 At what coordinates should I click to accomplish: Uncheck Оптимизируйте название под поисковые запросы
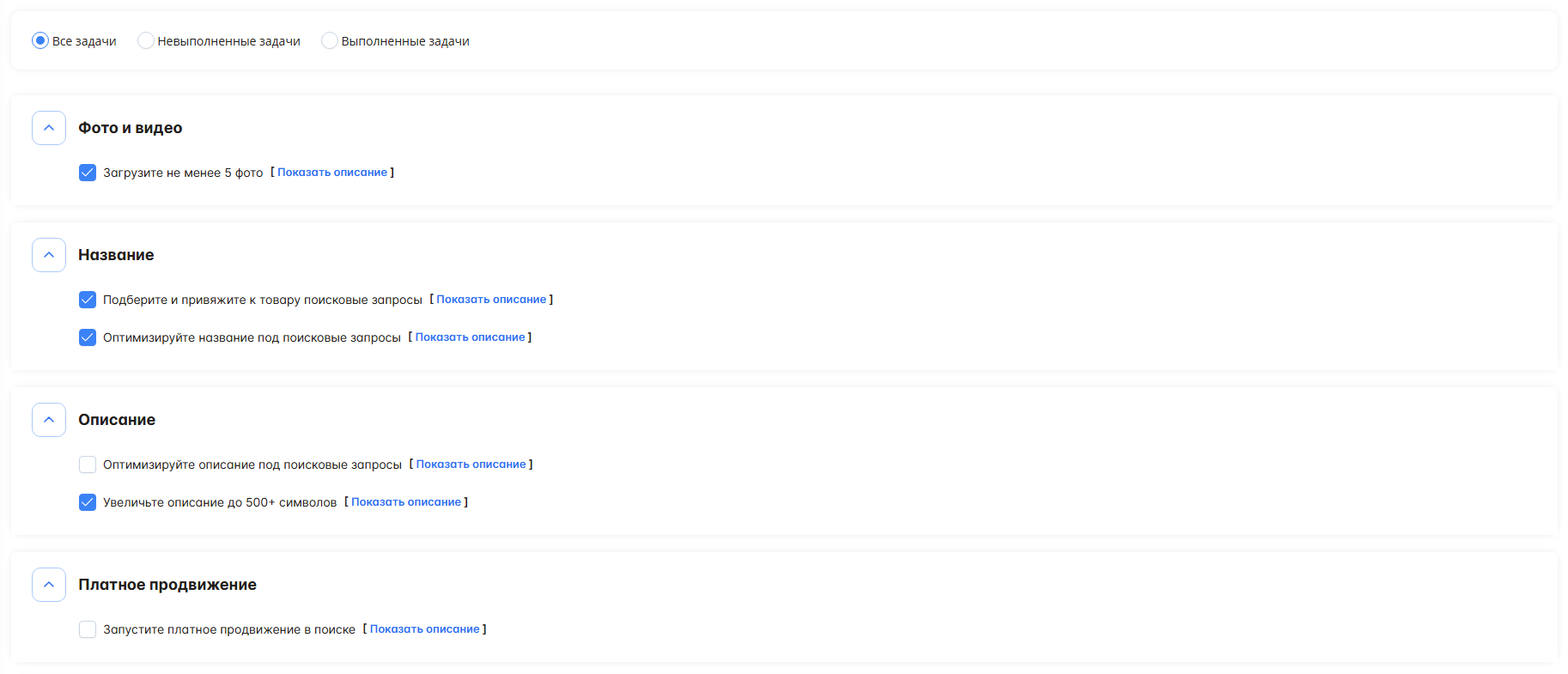tap(88, 337)
